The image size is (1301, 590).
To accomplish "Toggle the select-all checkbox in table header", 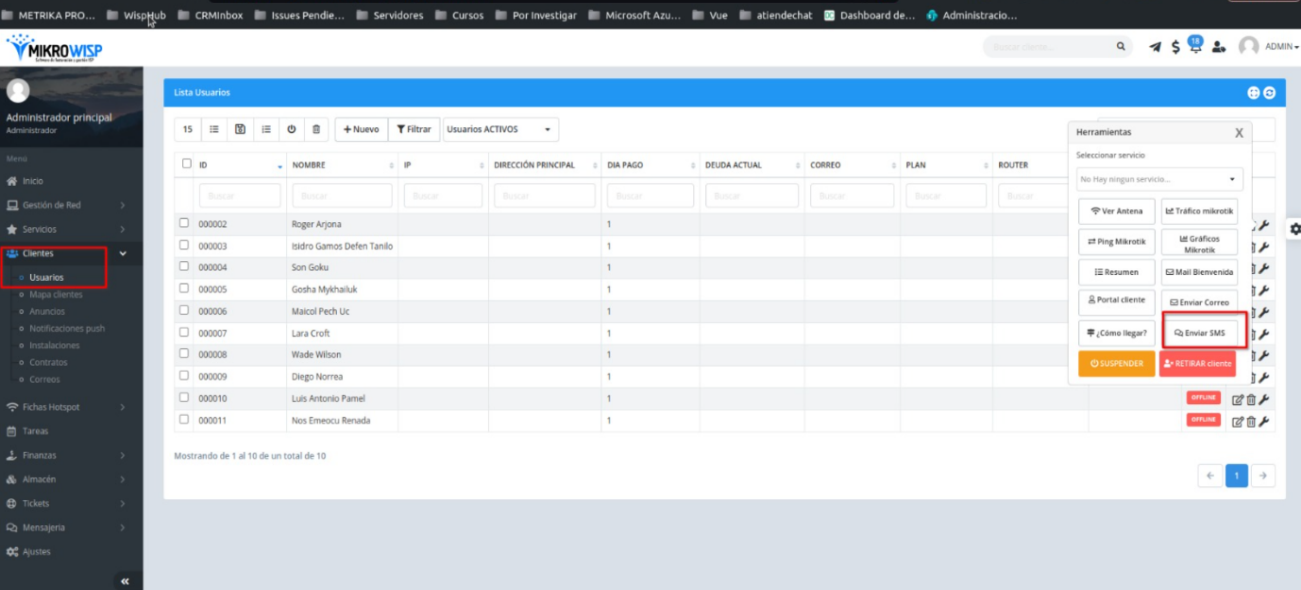I will click(186, 164).
